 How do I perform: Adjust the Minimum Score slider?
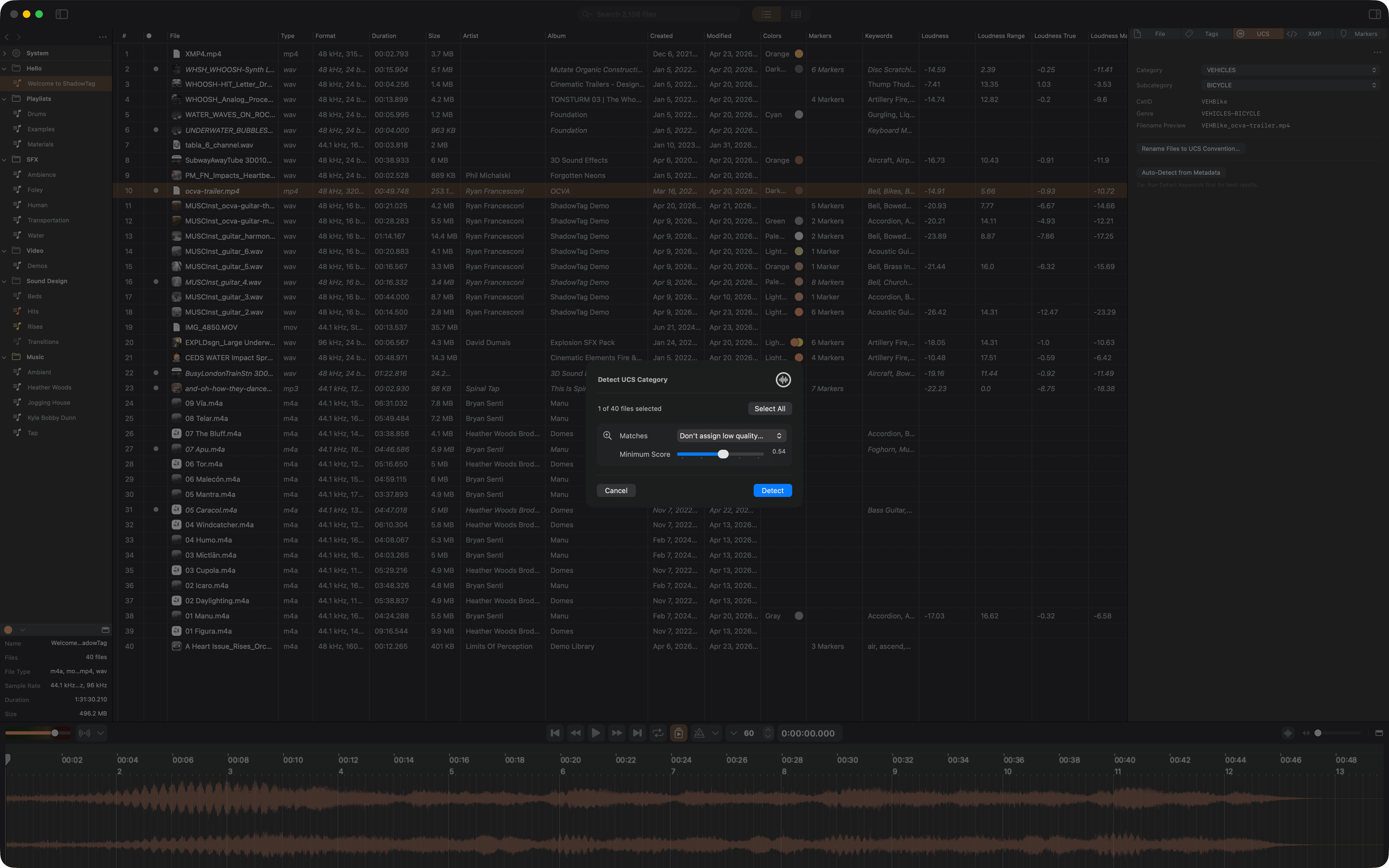[723, 454]
